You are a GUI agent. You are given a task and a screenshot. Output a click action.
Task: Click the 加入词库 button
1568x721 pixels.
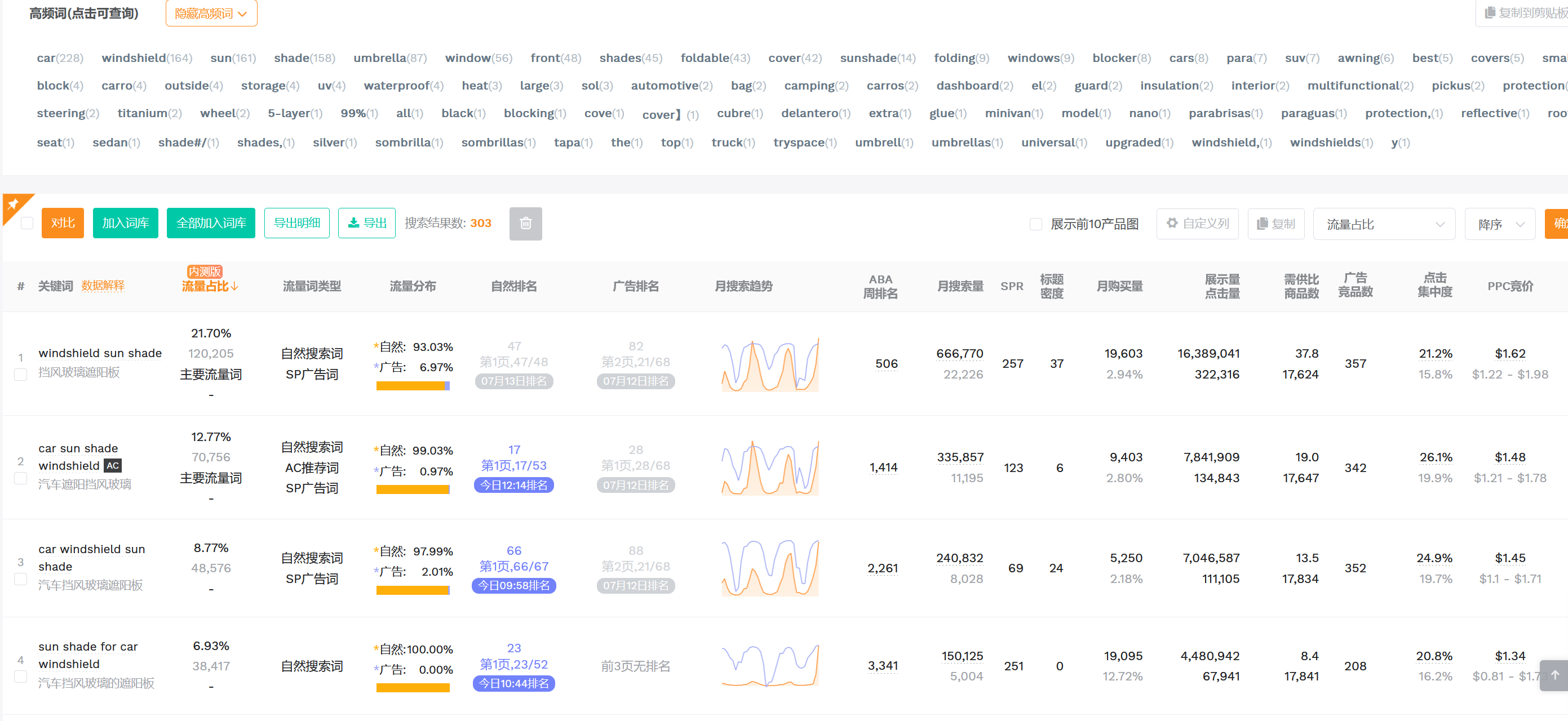pyautogui.click(x=125, y=222)
